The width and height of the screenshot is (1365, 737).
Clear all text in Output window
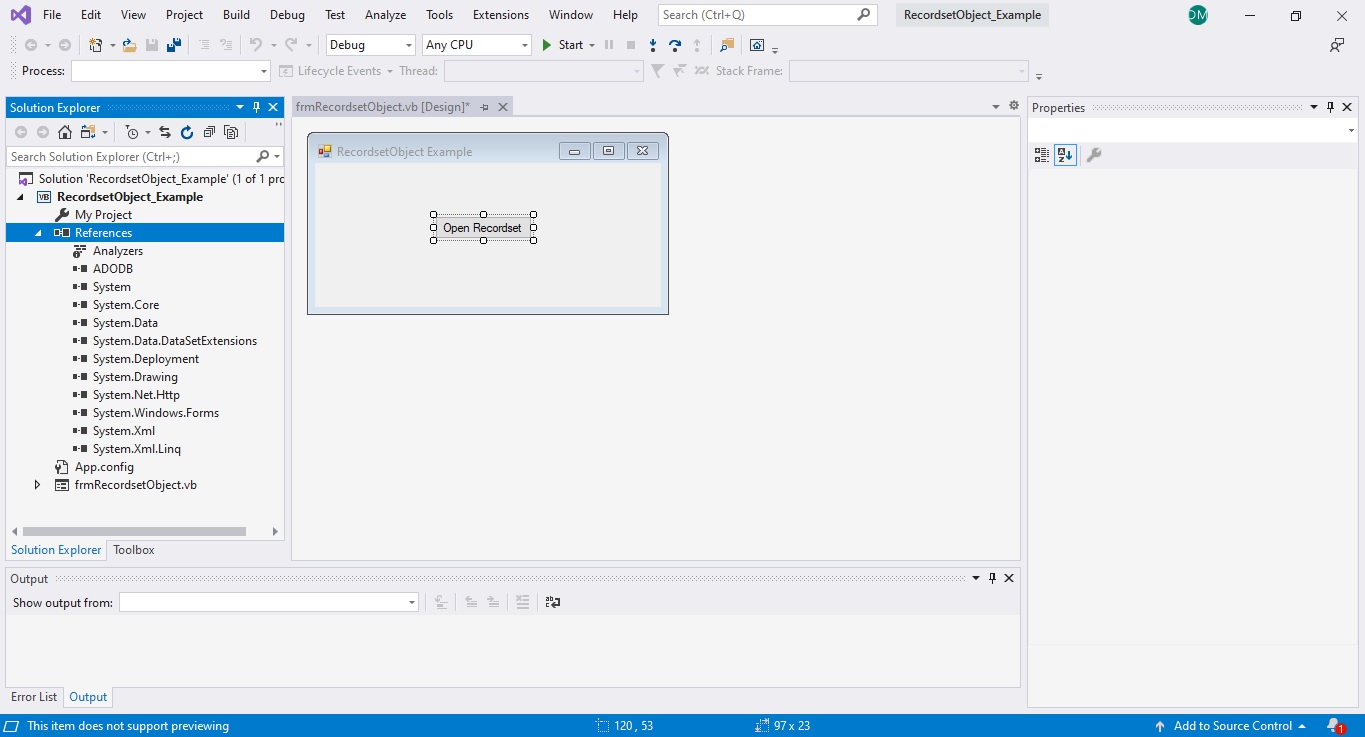click(520, 601)
